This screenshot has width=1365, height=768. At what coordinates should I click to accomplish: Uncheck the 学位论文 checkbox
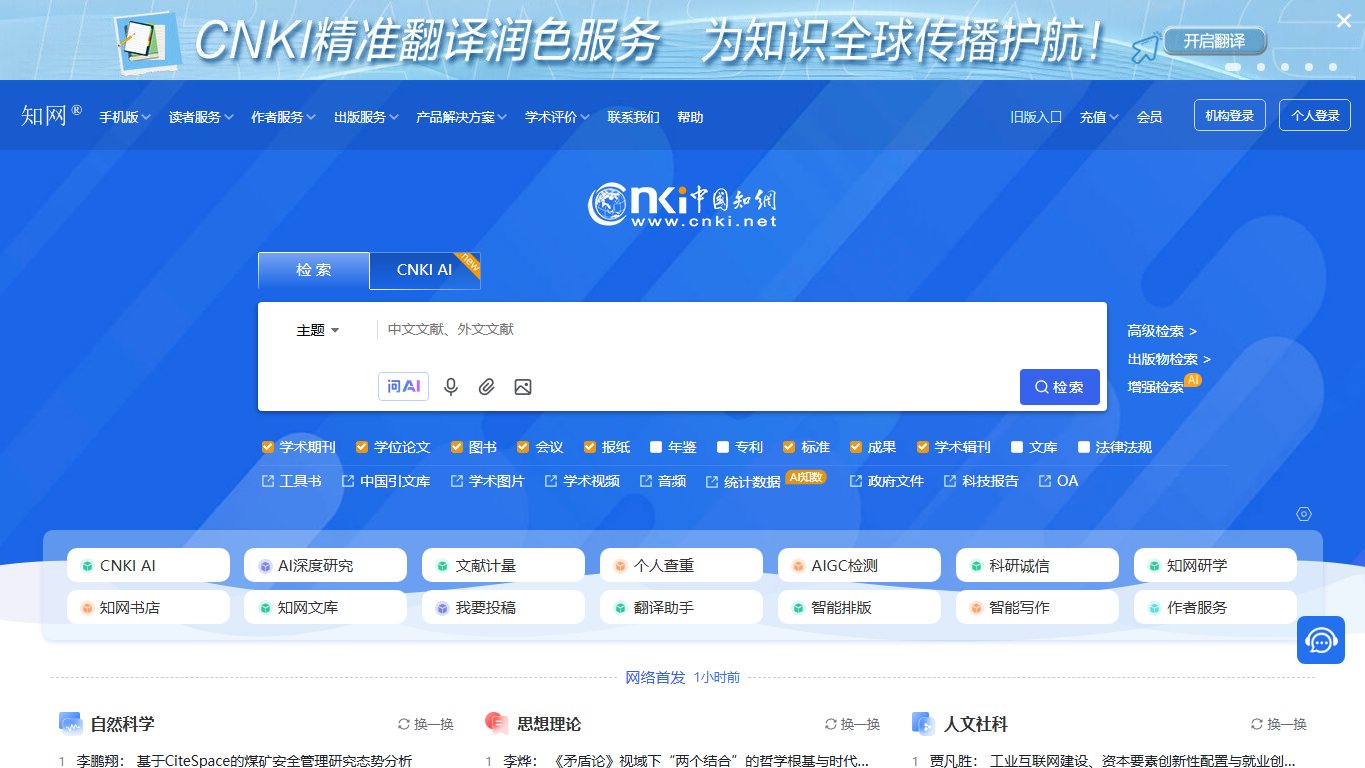362,447
